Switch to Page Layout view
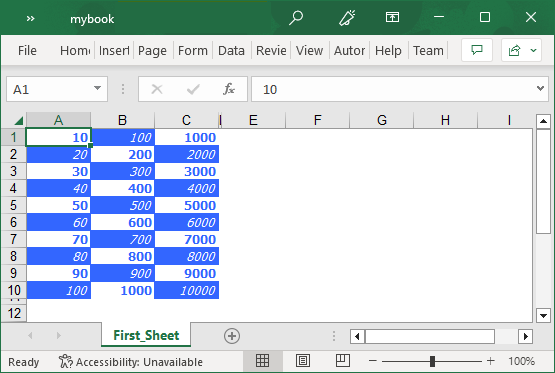555x373 pixels. 303,361
